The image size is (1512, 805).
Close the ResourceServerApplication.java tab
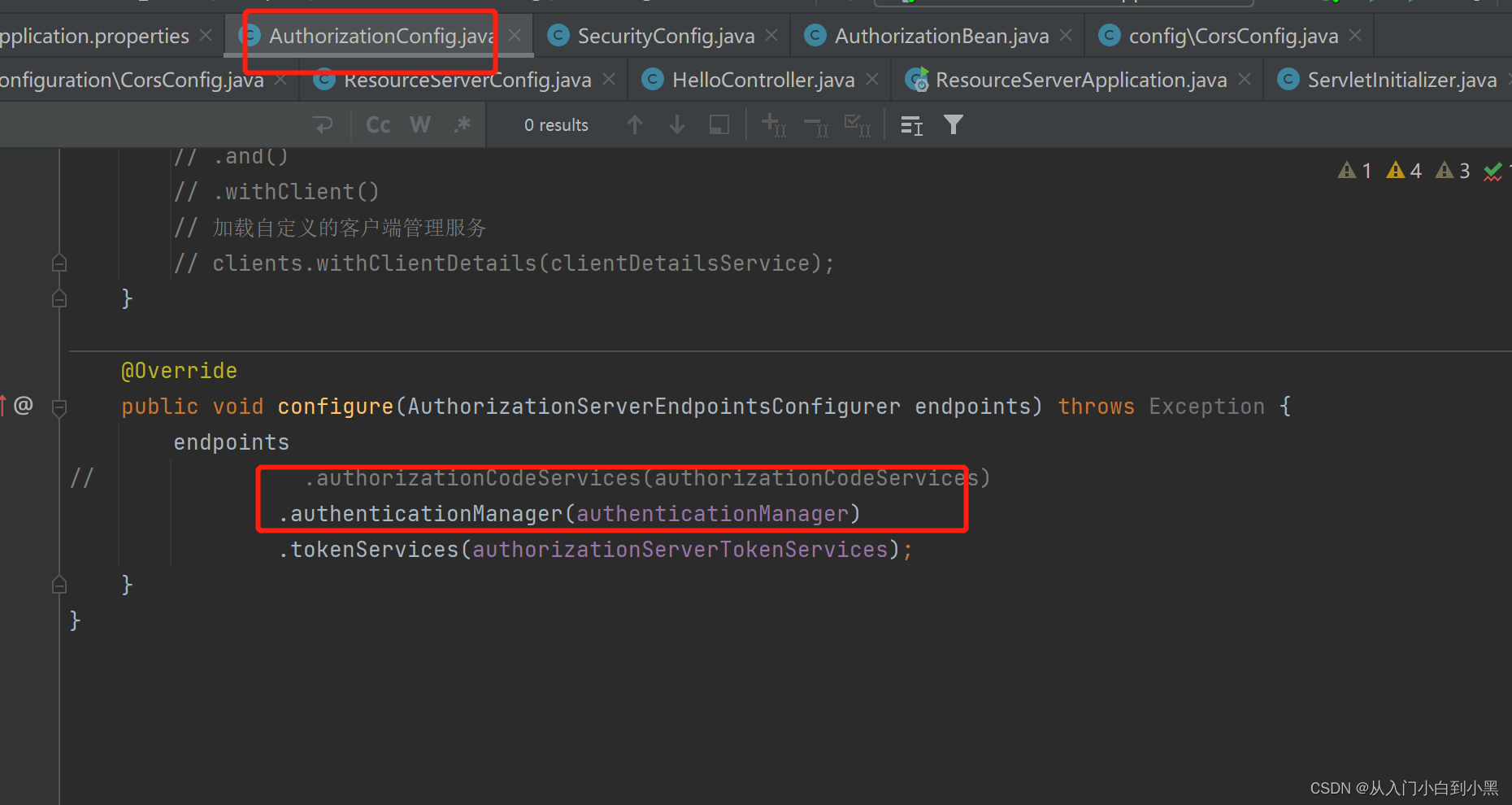click(x=1245, y=80)
